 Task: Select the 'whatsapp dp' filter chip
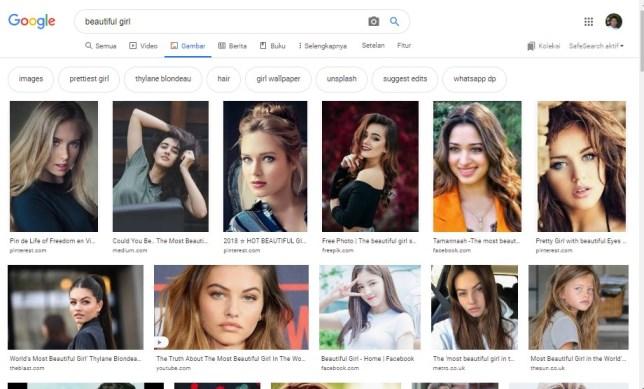click(x=474, y=79)
